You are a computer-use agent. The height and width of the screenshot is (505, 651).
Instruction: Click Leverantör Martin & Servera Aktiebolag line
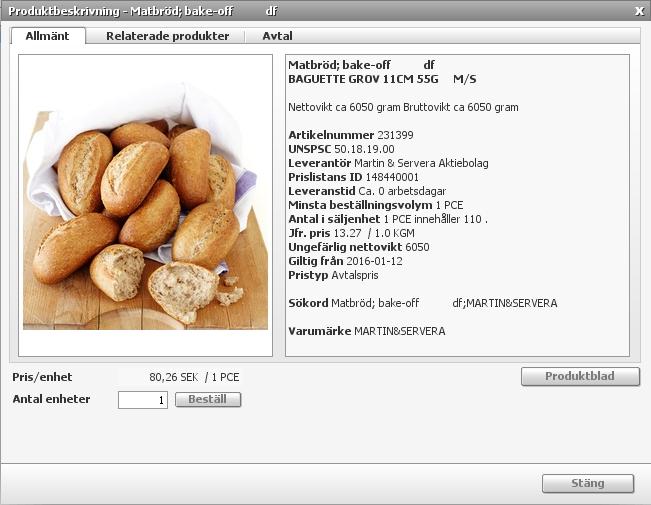(x=388, y=163)
